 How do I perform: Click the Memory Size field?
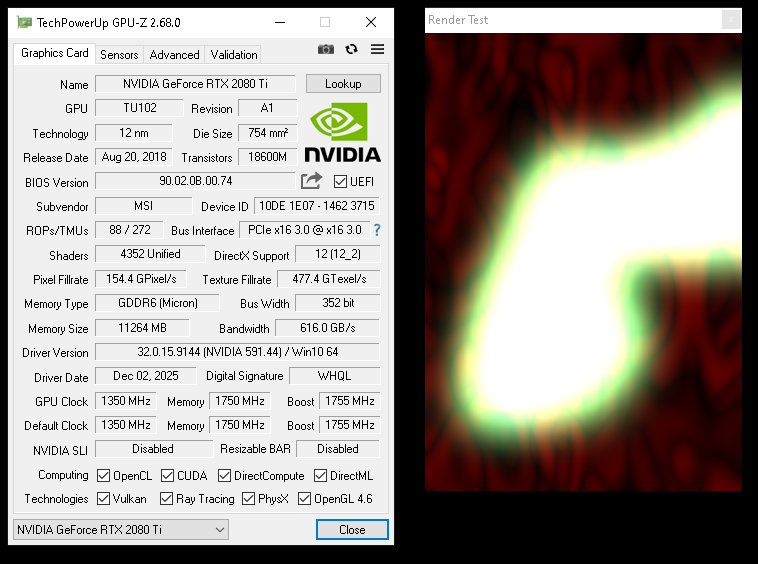coord(142,328)
